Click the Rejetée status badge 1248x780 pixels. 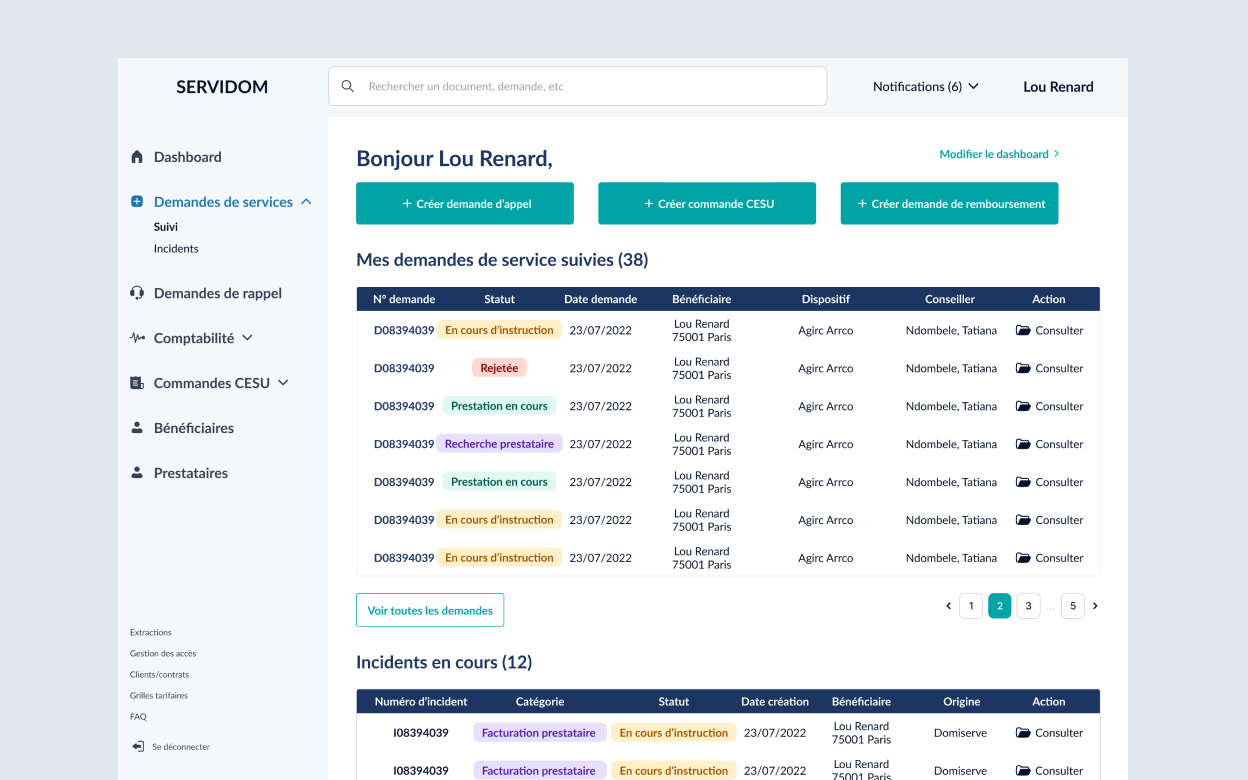[x=499, y=368]
